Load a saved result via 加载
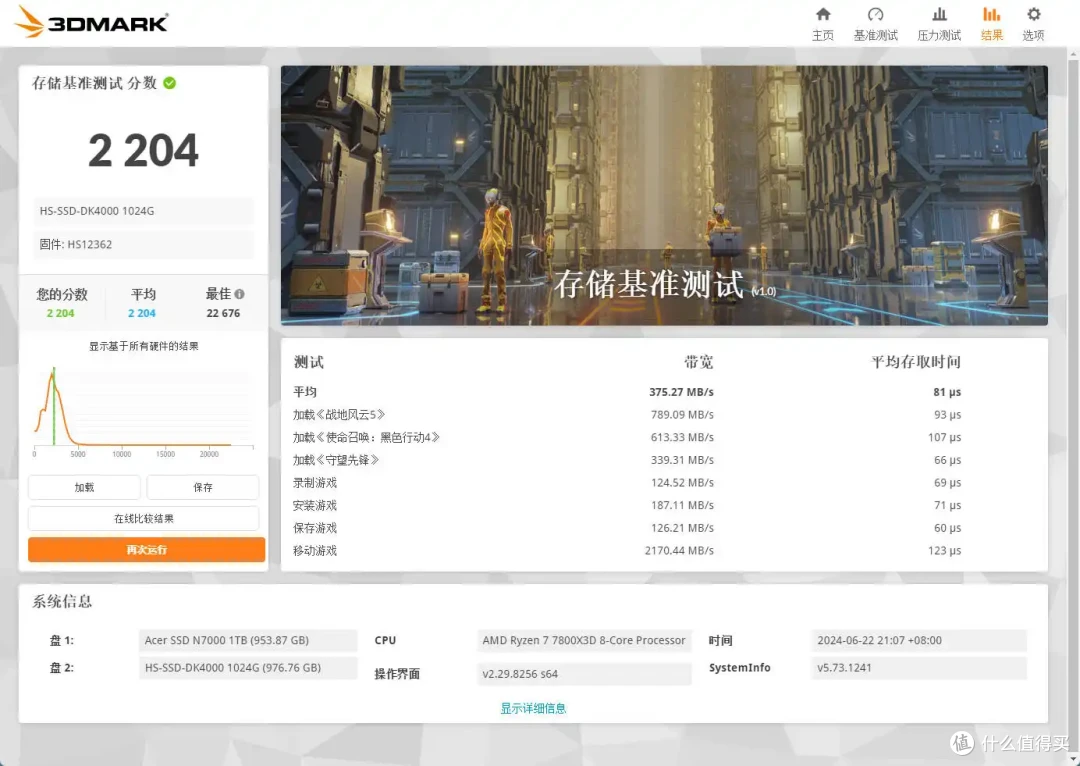 click(84, 487)
